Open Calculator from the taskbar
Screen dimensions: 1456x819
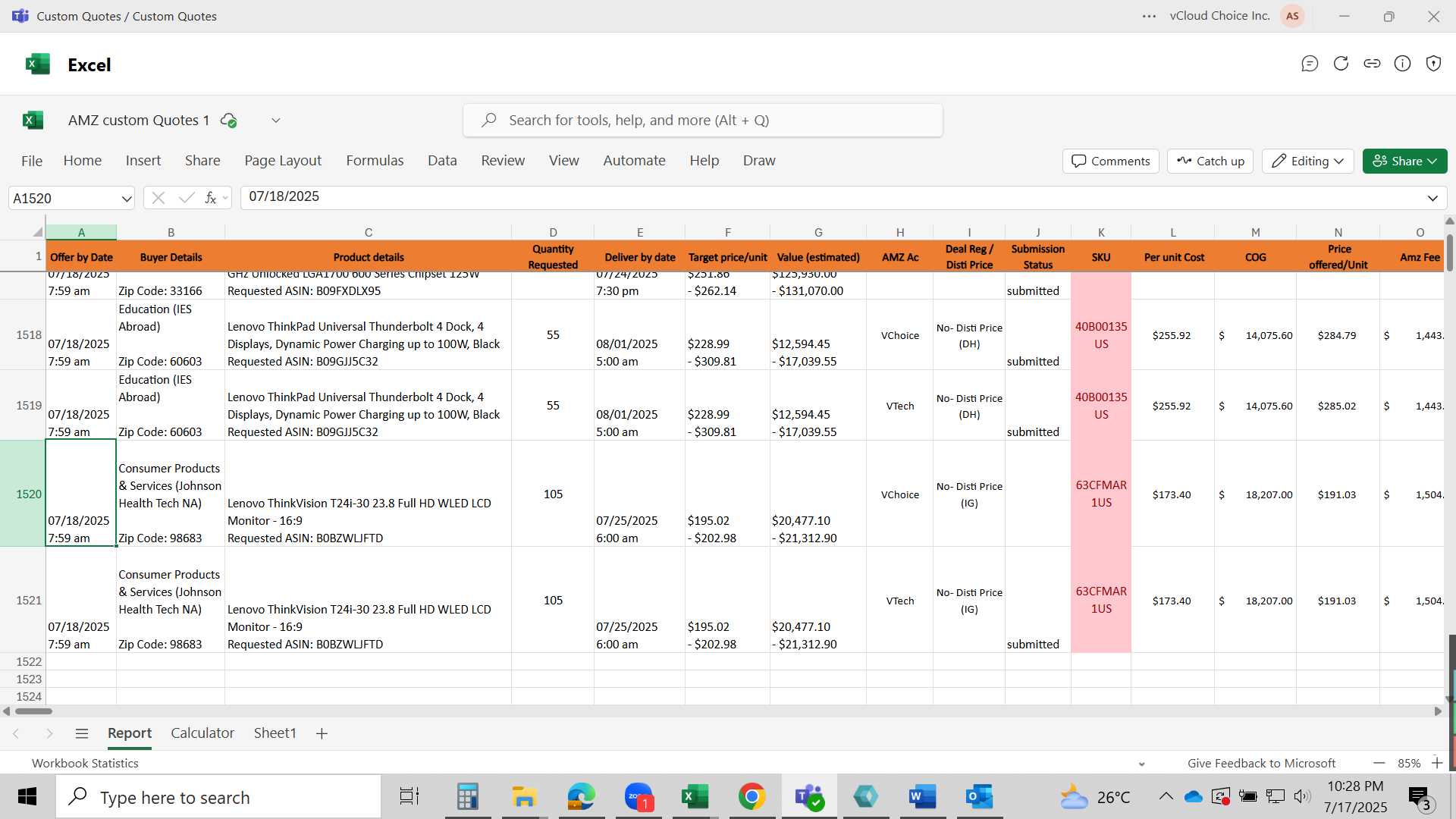pos(467,797)
